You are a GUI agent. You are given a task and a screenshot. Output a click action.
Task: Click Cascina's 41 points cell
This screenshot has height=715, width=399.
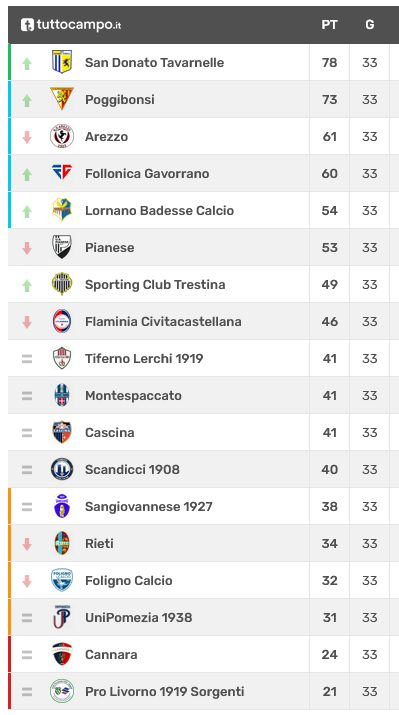329,432
